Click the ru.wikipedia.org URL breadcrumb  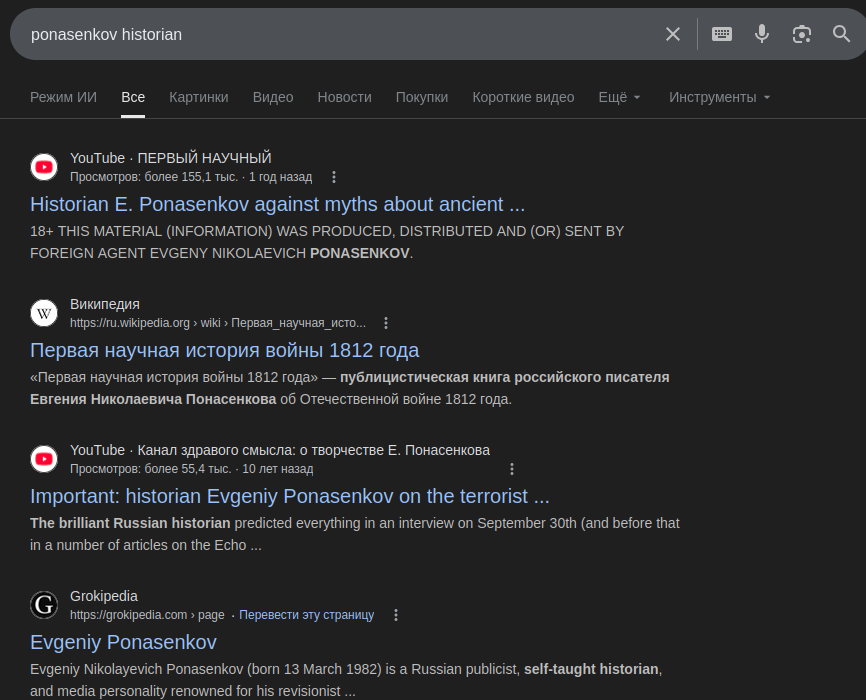pyautogui.click(x=218, y=323)
